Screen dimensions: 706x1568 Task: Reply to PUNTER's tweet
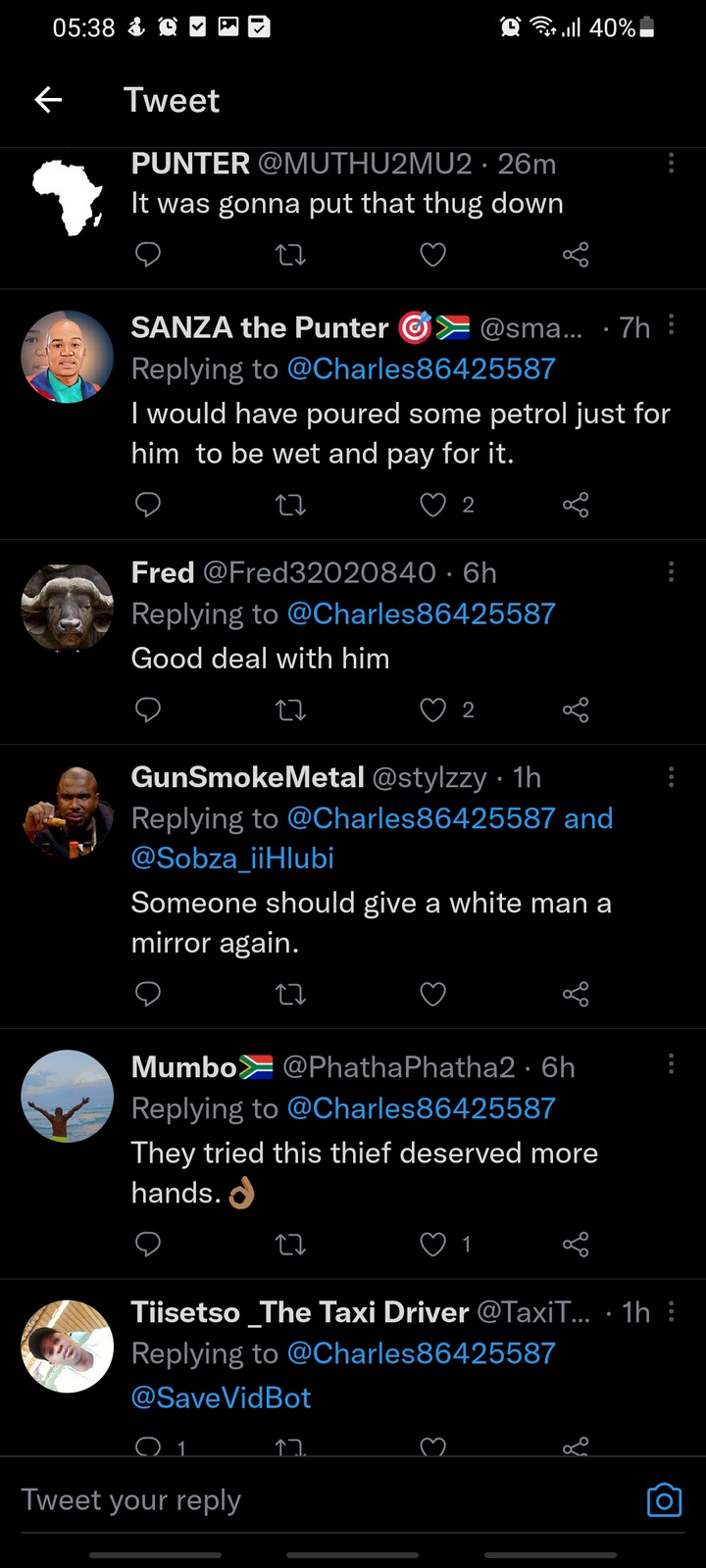(147, 255)
